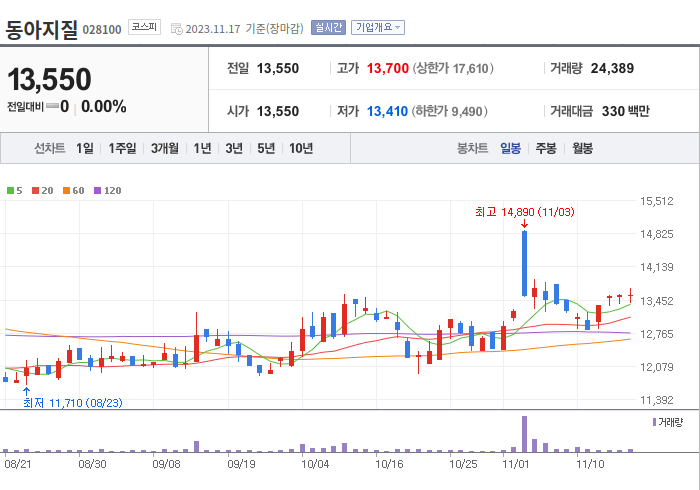This screenshot has width=700, height=490.
Task: Click the purple 거래량 volume legend marker
Action: [654, 422]
